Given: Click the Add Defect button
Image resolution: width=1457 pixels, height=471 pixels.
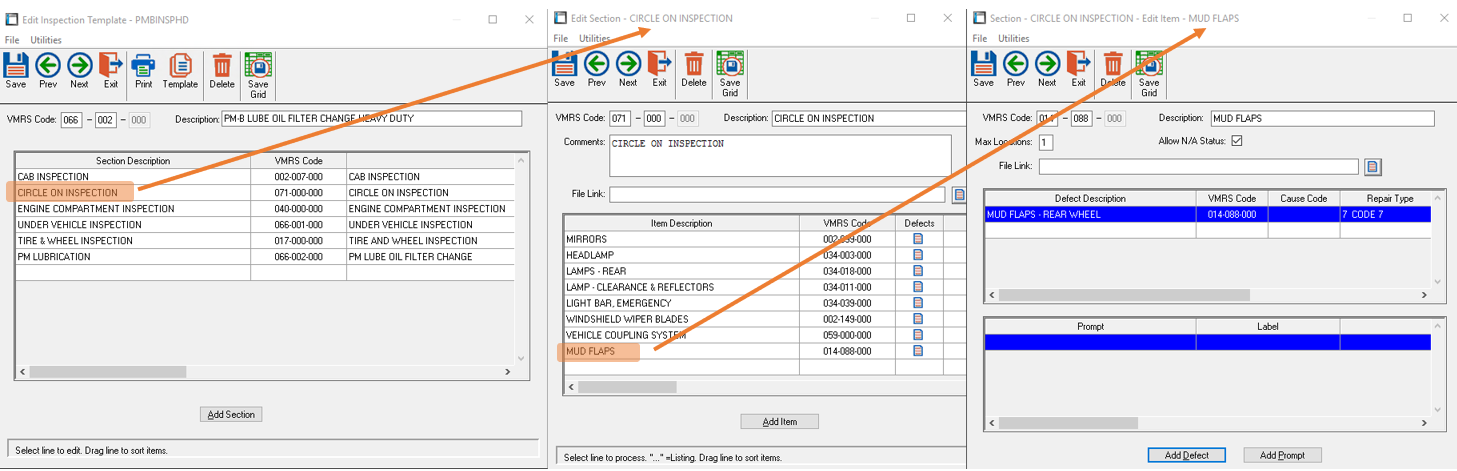Looking at the screenshot, I should coord(1186,455).
